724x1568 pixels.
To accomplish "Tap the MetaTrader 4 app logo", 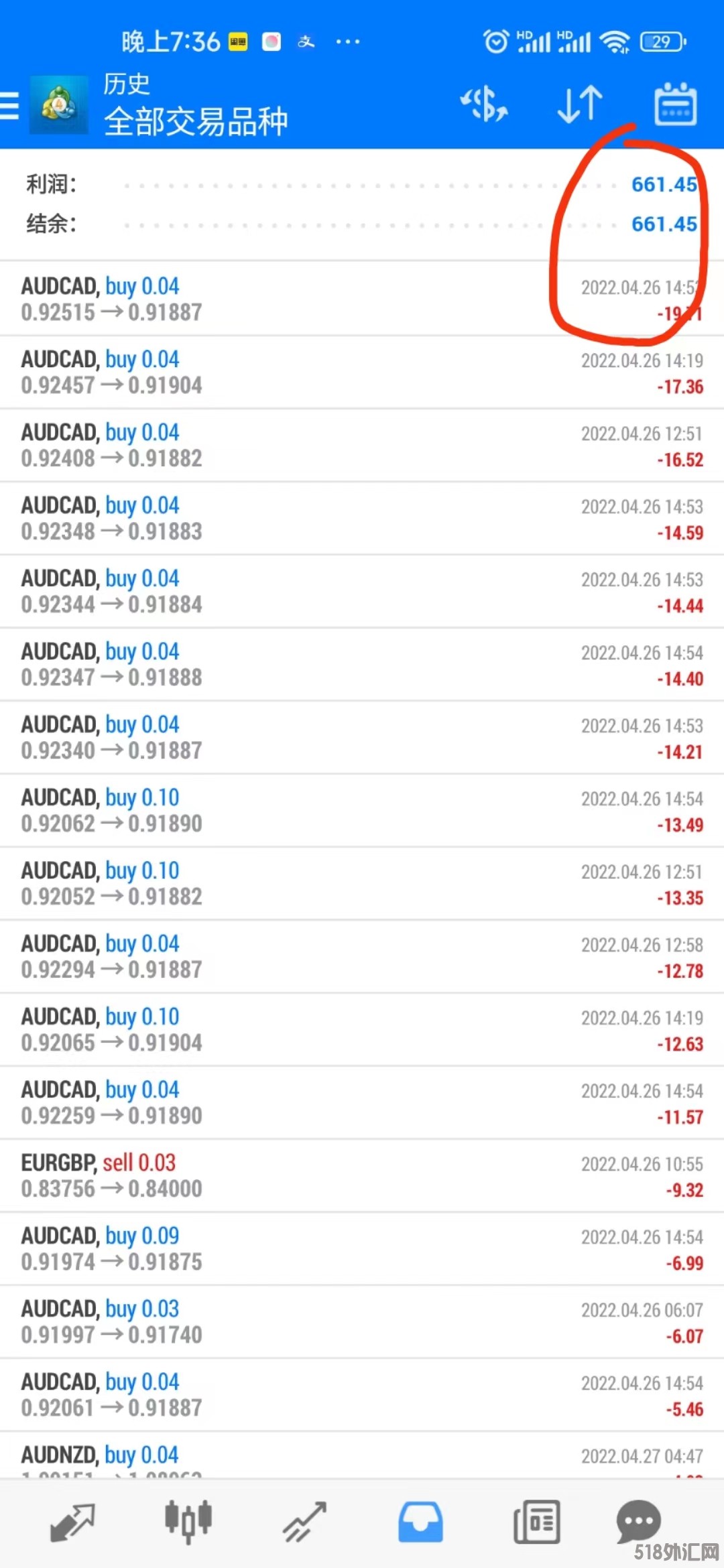I will pyautogui.click(x=59, y=105).
